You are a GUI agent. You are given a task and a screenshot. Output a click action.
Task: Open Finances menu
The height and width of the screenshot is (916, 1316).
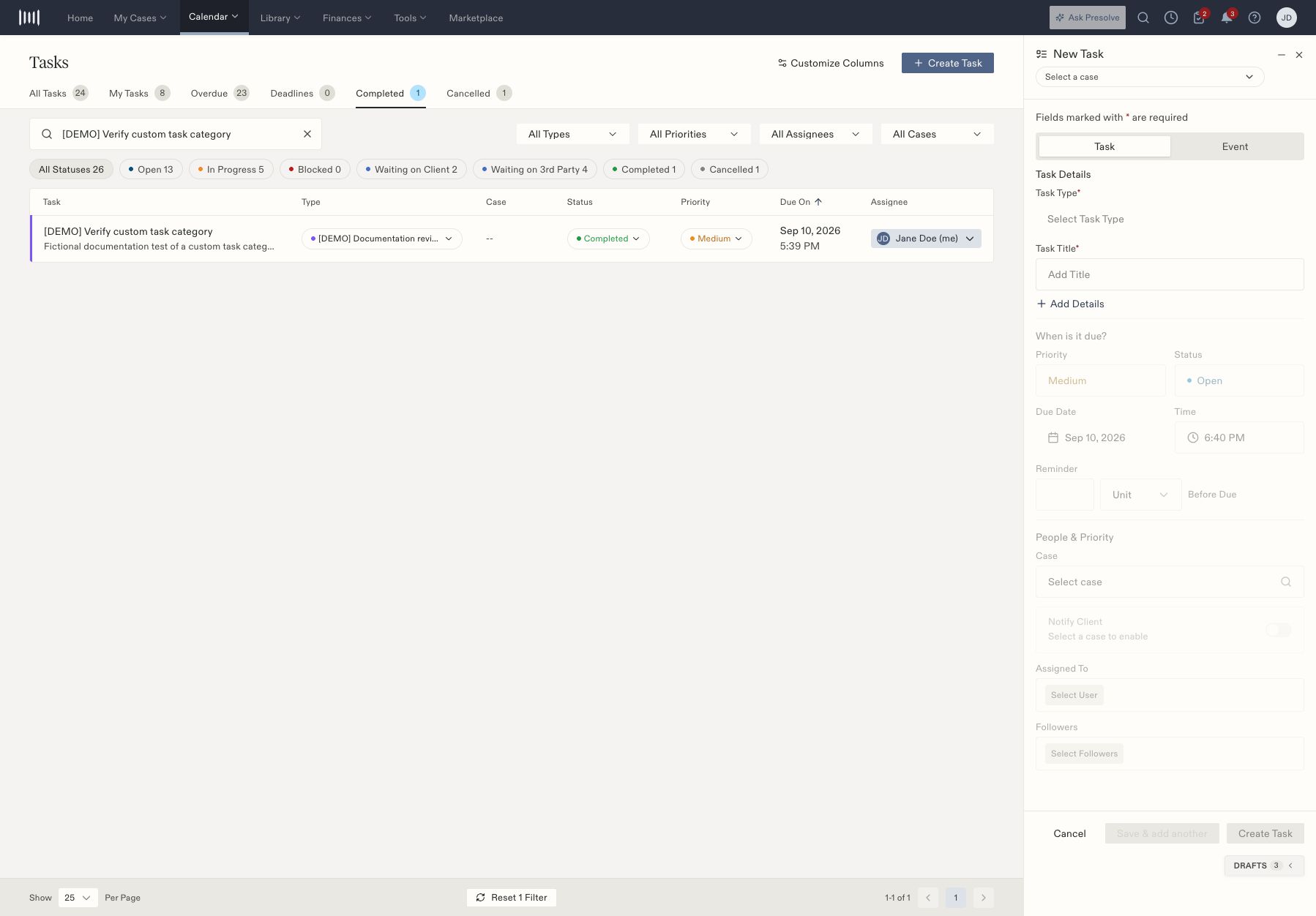click(x=347, y=18)
